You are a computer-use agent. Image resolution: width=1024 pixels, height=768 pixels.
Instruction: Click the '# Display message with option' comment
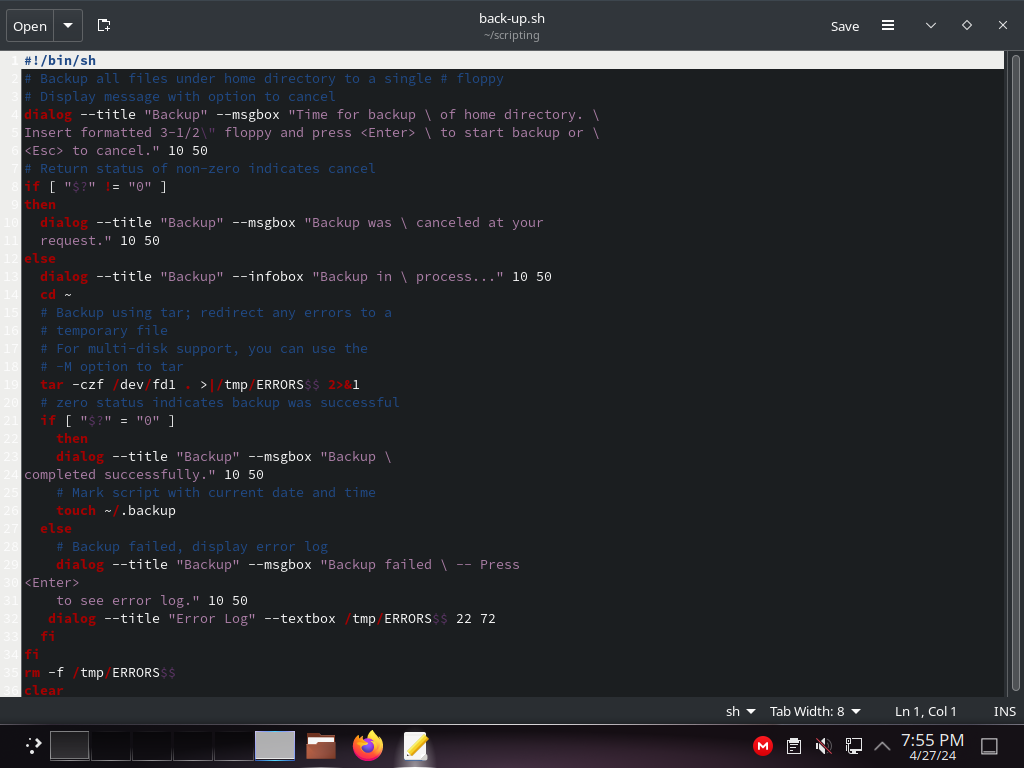click(x=180, y=97)
